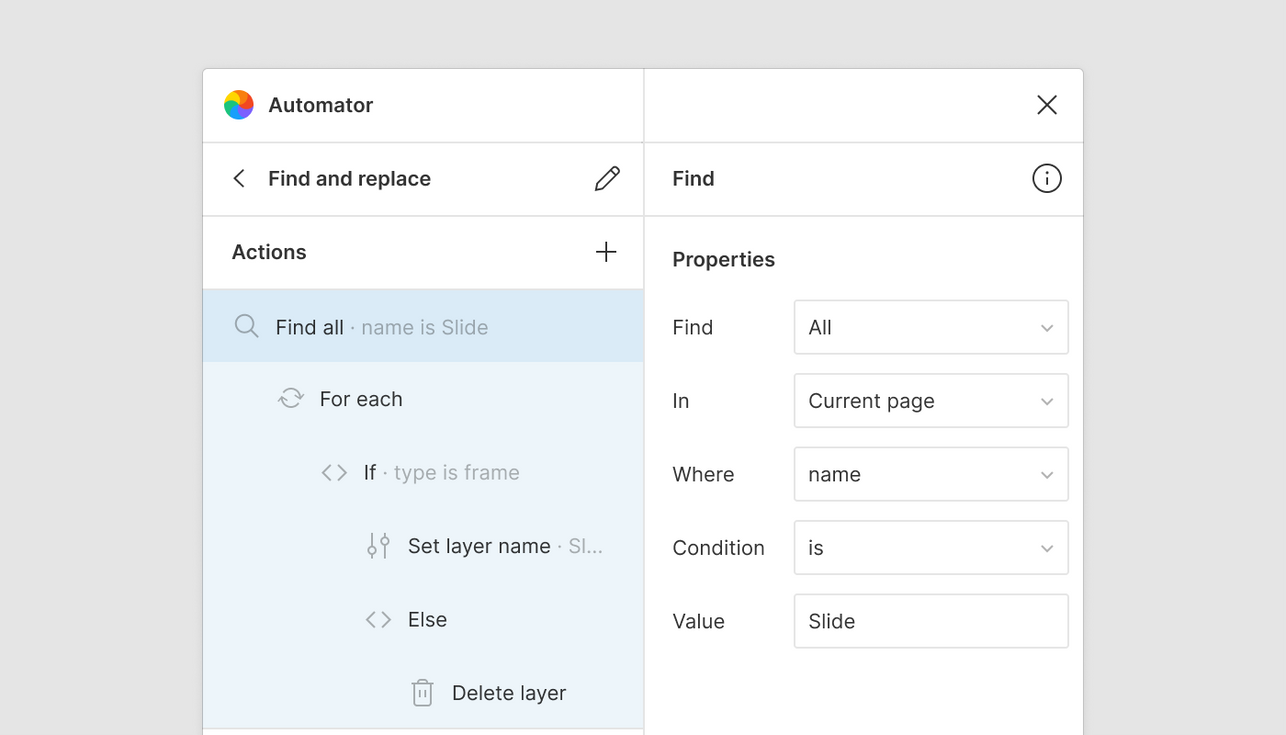
Task: Click the Value field containing Slide
Action: point(930,621)
